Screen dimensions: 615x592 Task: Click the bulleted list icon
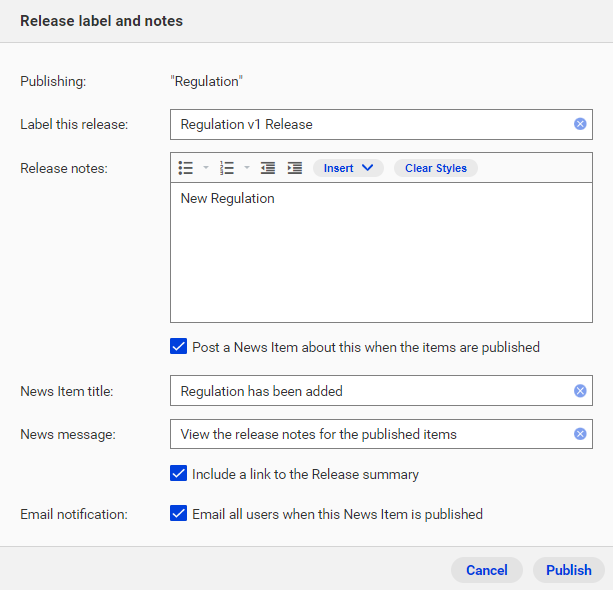pos(186,168)
